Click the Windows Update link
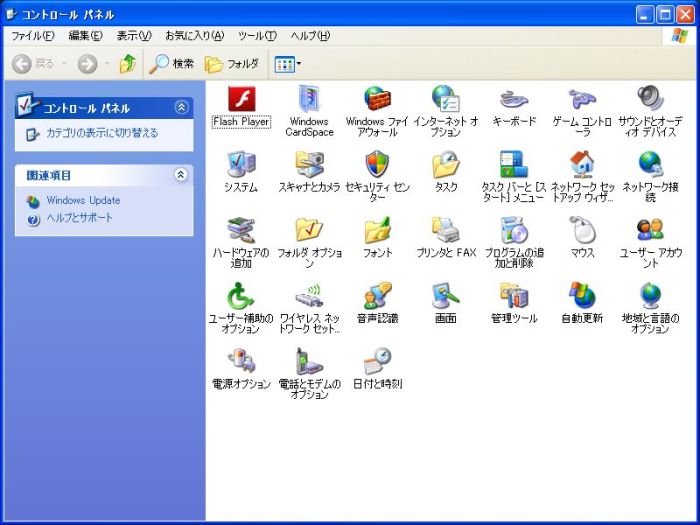 (x=82, y=200)
